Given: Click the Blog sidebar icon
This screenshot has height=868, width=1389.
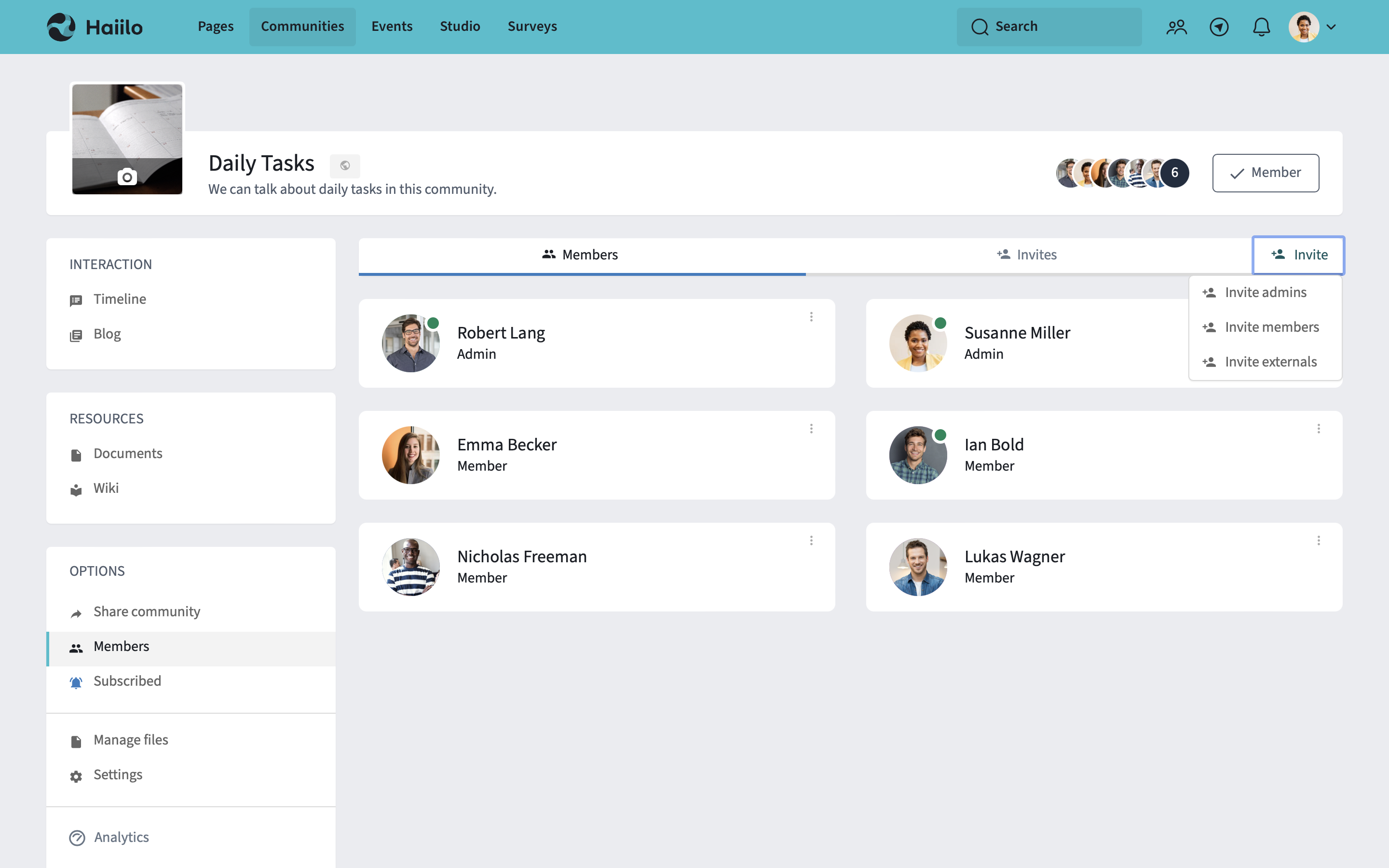Looking at the screenshot, I should (76, 336).
